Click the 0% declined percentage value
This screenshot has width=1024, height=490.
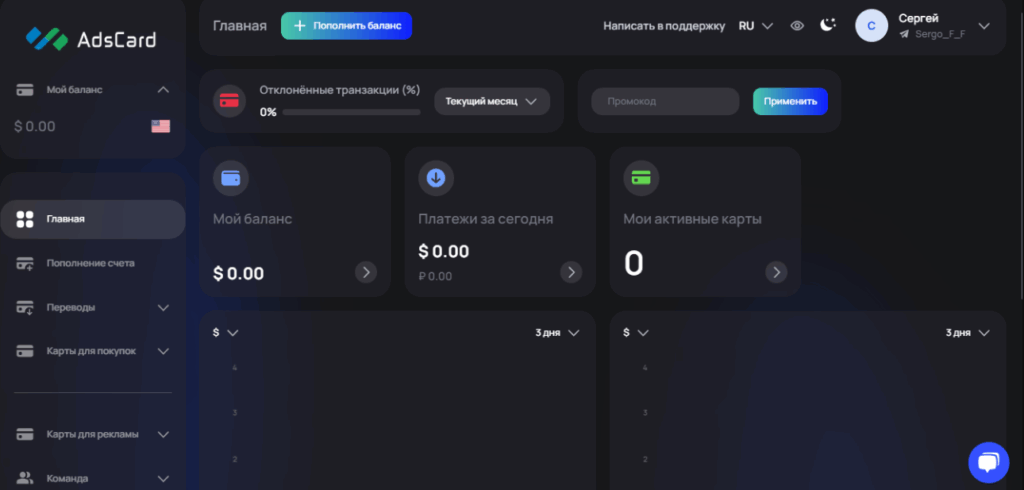pos(268,112)
